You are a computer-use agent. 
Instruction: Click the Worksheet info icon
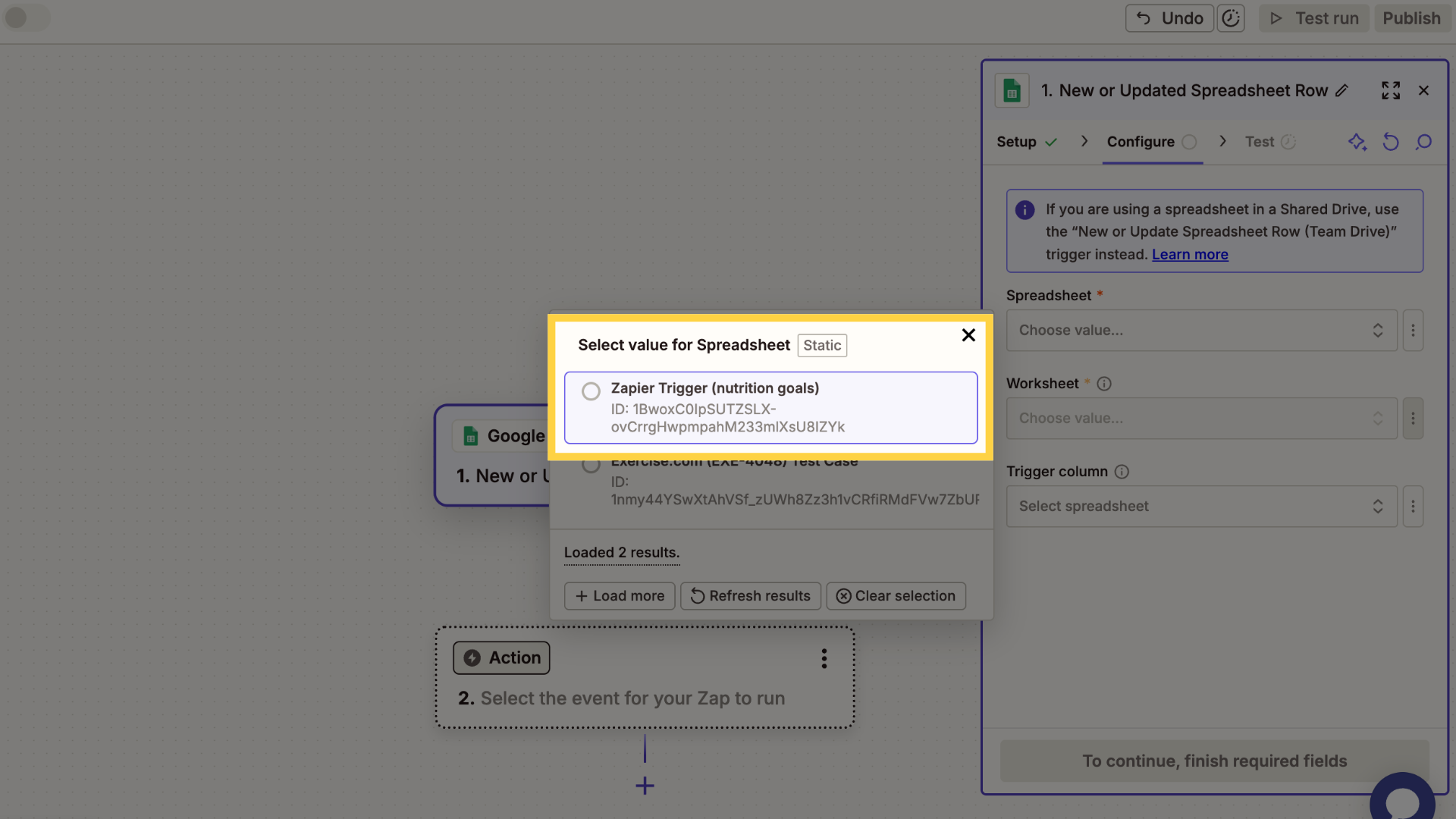click(1104, 384)
